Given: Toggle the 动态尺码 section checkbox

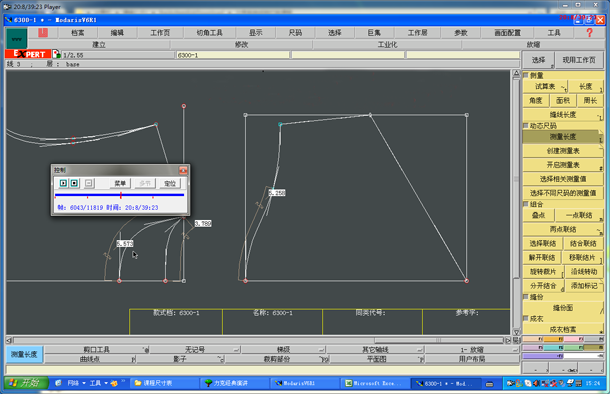Looking at the screenshot, I should [526, 126].
